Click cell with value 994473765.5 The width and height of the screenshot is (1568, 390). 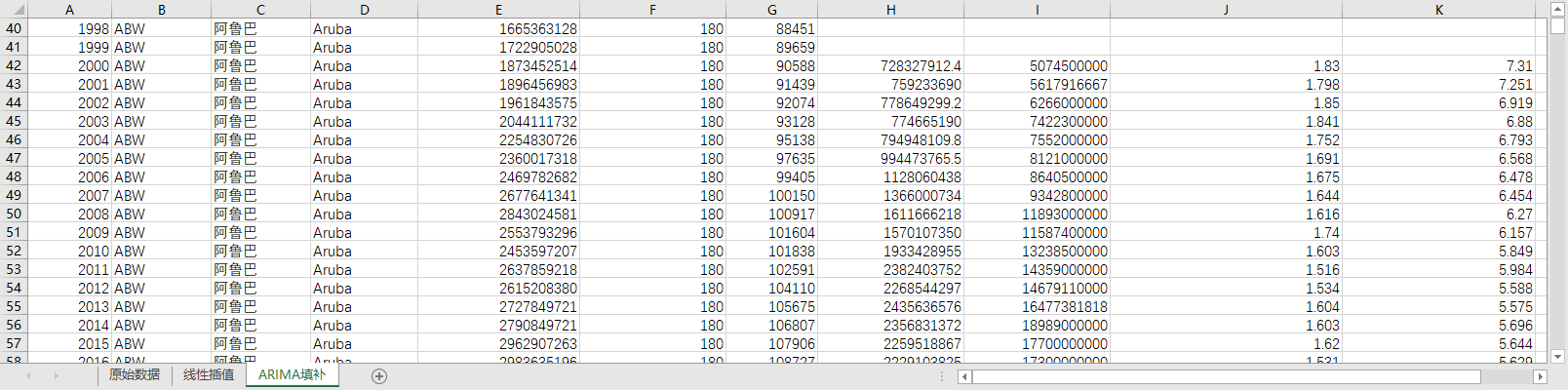point(890,159)
